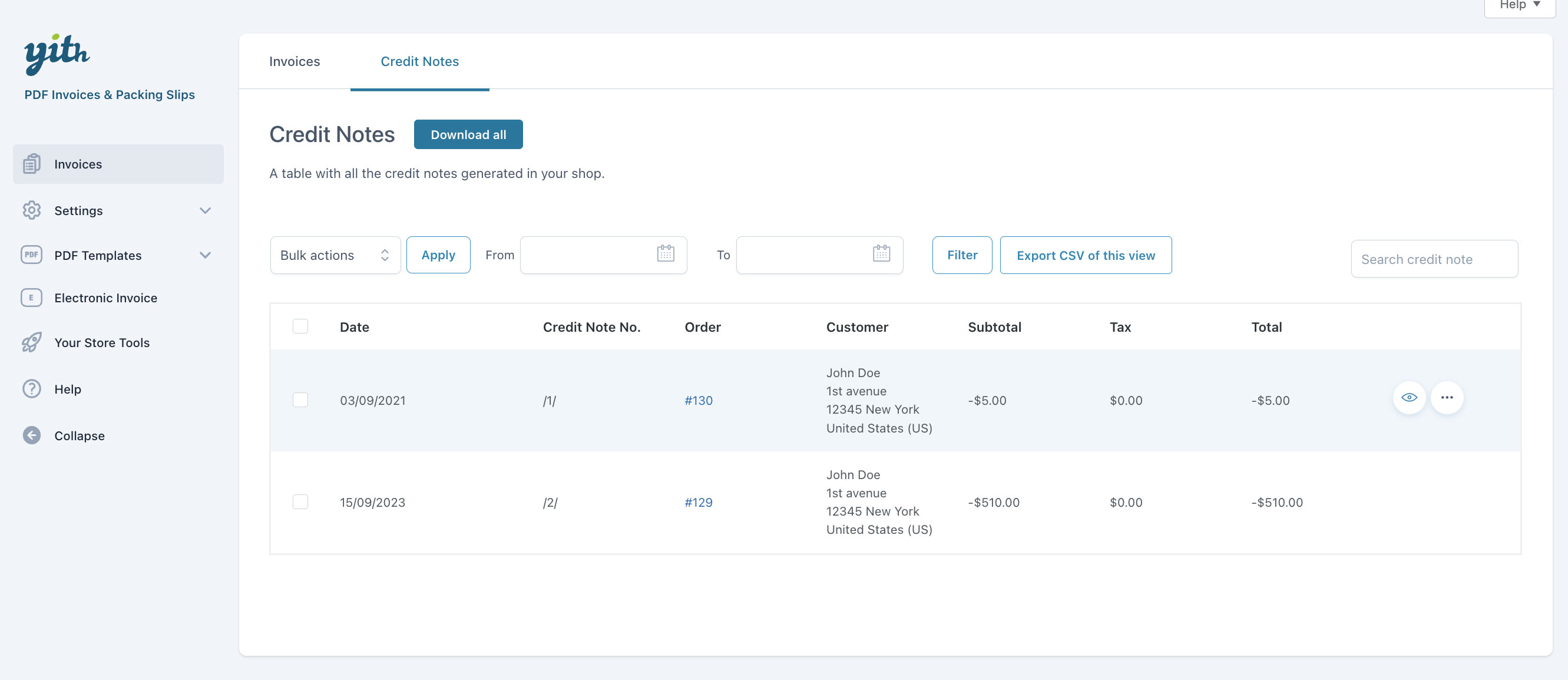Click the Collapse arrow icon

[32, 435]
